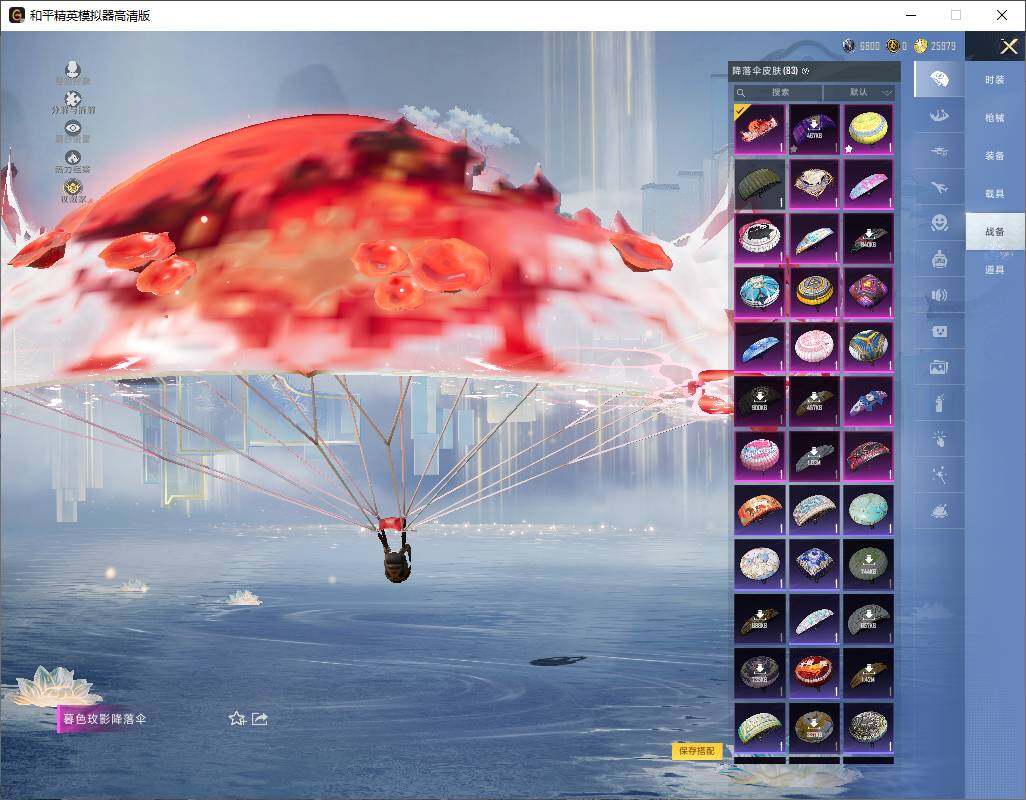Download the purple parachute skin 467KB

(813, 129)
